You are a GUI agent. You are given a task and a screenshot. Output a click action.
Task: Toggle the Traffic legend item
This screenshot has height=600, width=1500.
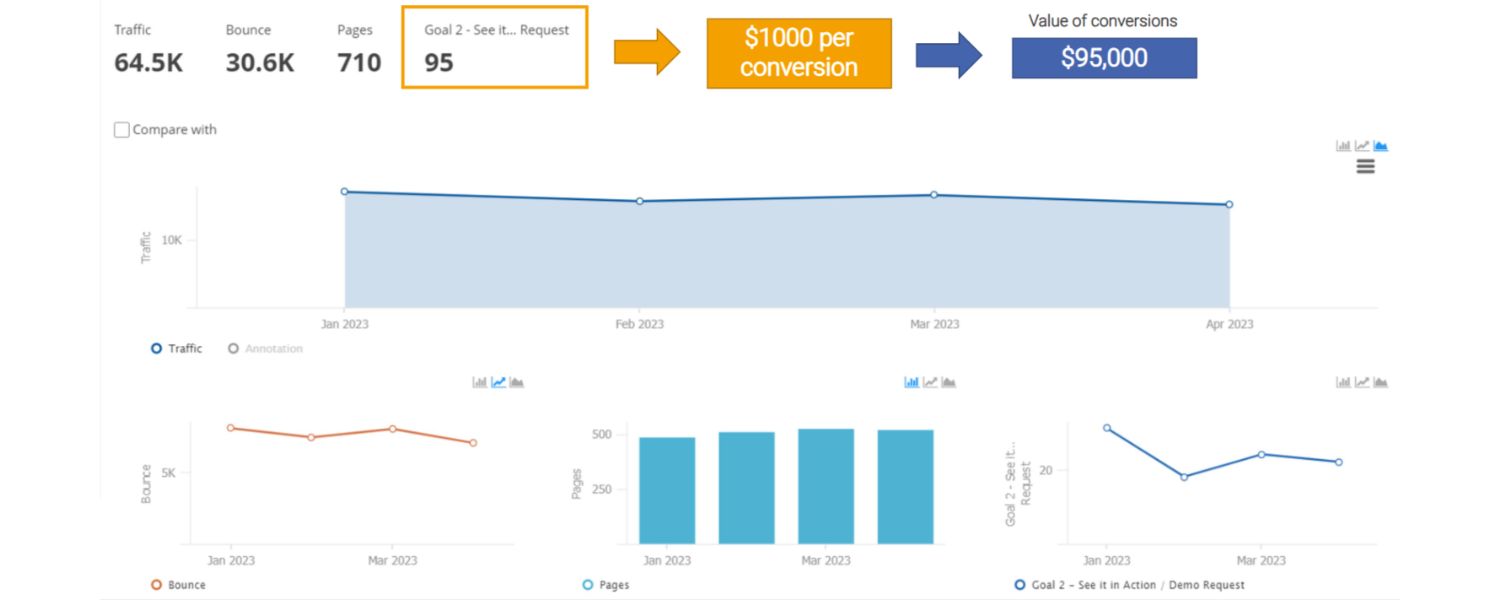tap(178, 348)
